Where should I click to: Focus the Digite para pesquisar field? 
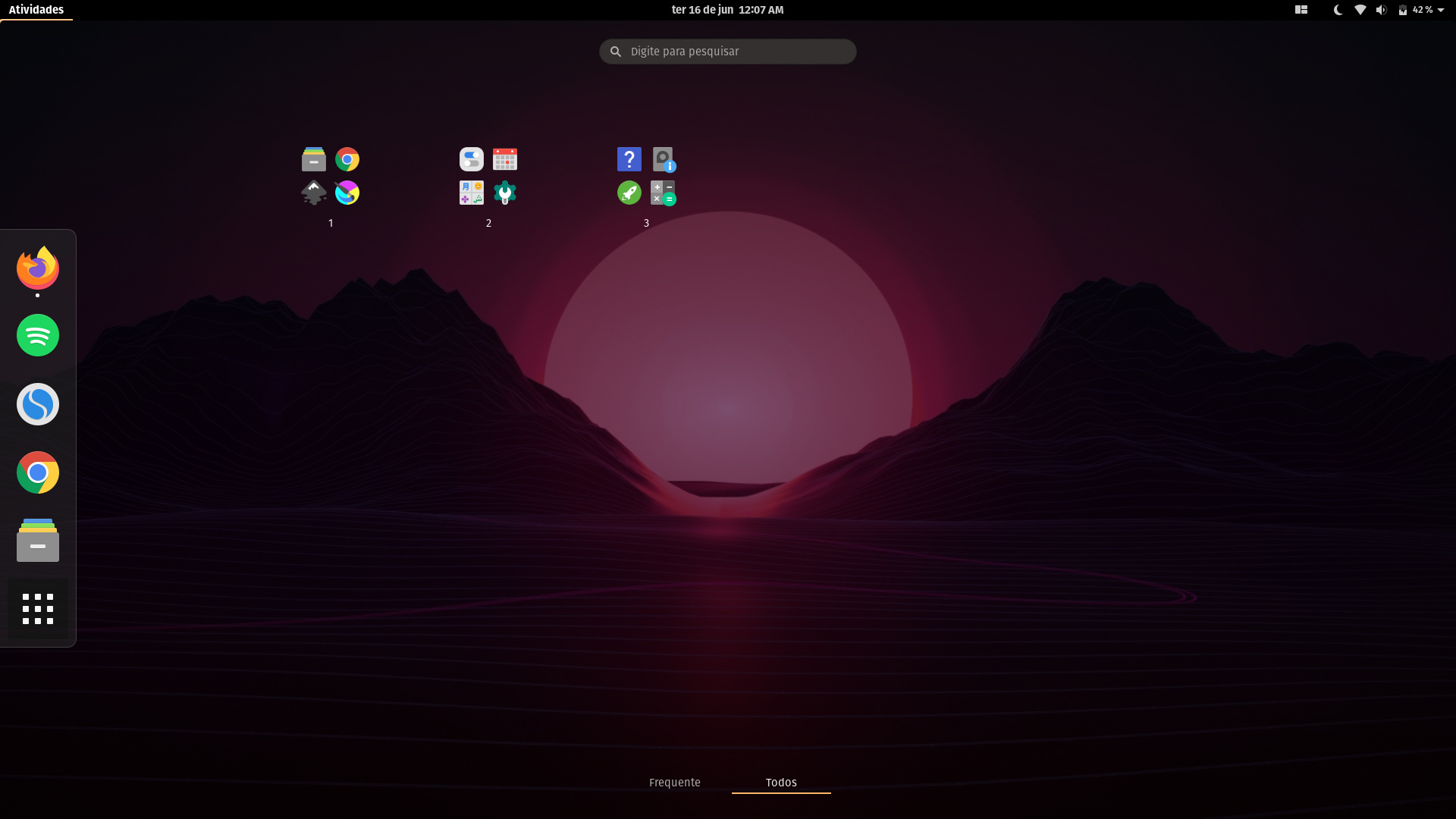point(728,52)
